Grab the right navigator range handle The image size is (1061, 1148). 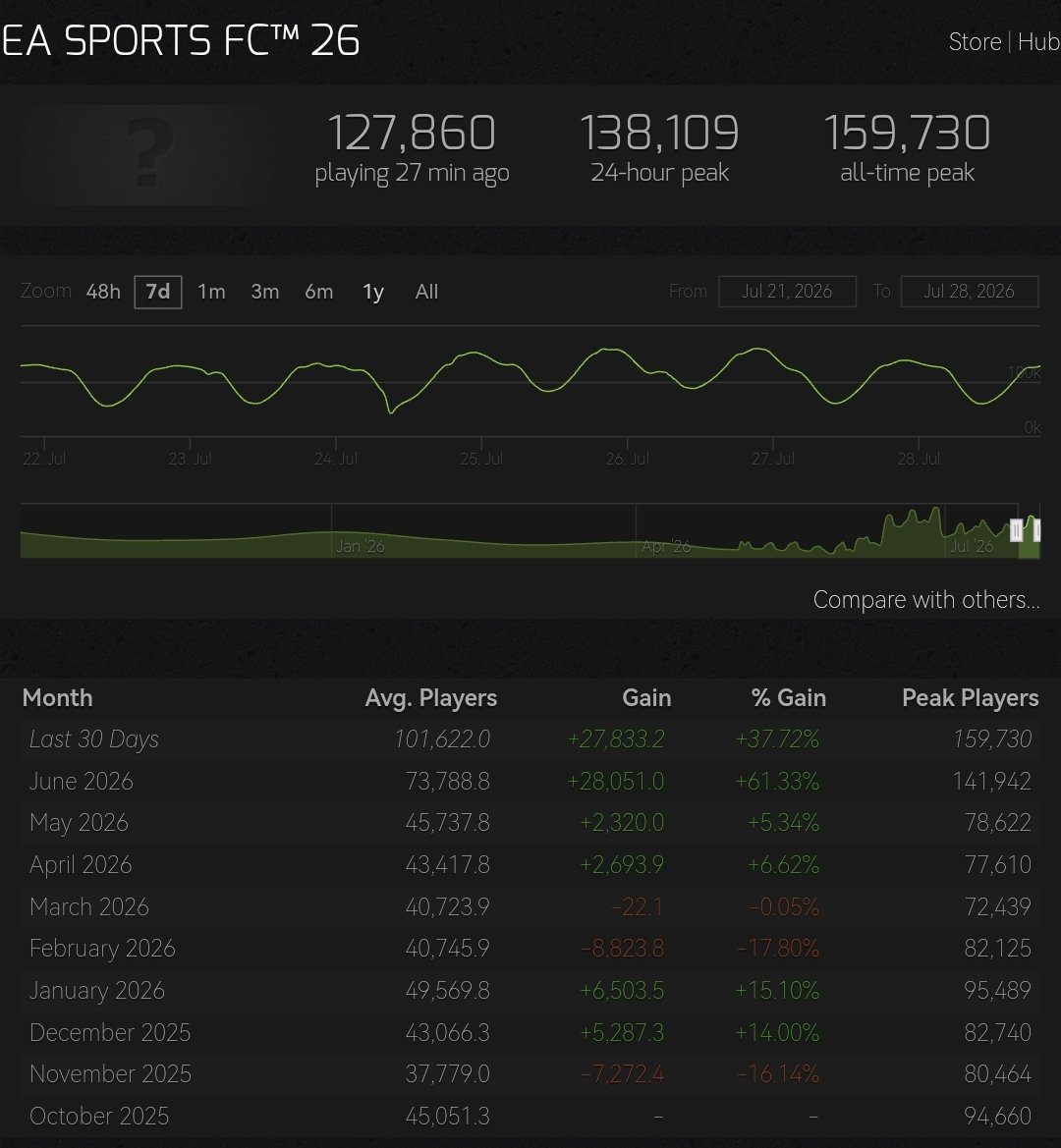pos(1036,531)
